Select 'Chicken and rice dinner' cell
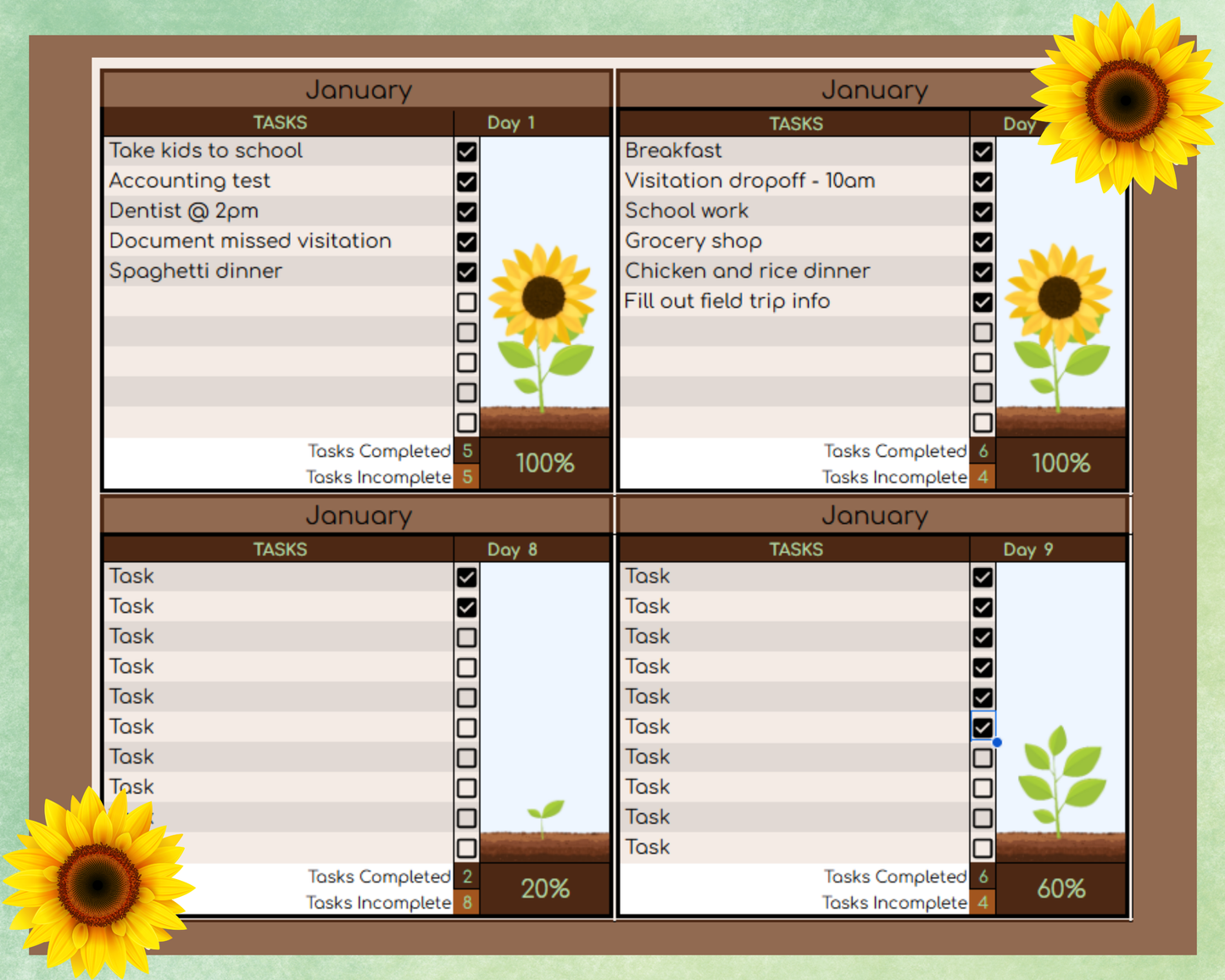The width and height of the screenshot is (1225, 980). click(794, 271)
